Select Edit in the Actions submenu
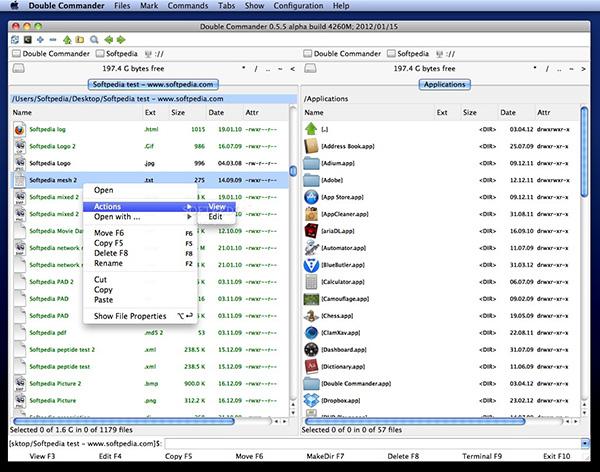The image size is (600, 472). click(216, 217)
